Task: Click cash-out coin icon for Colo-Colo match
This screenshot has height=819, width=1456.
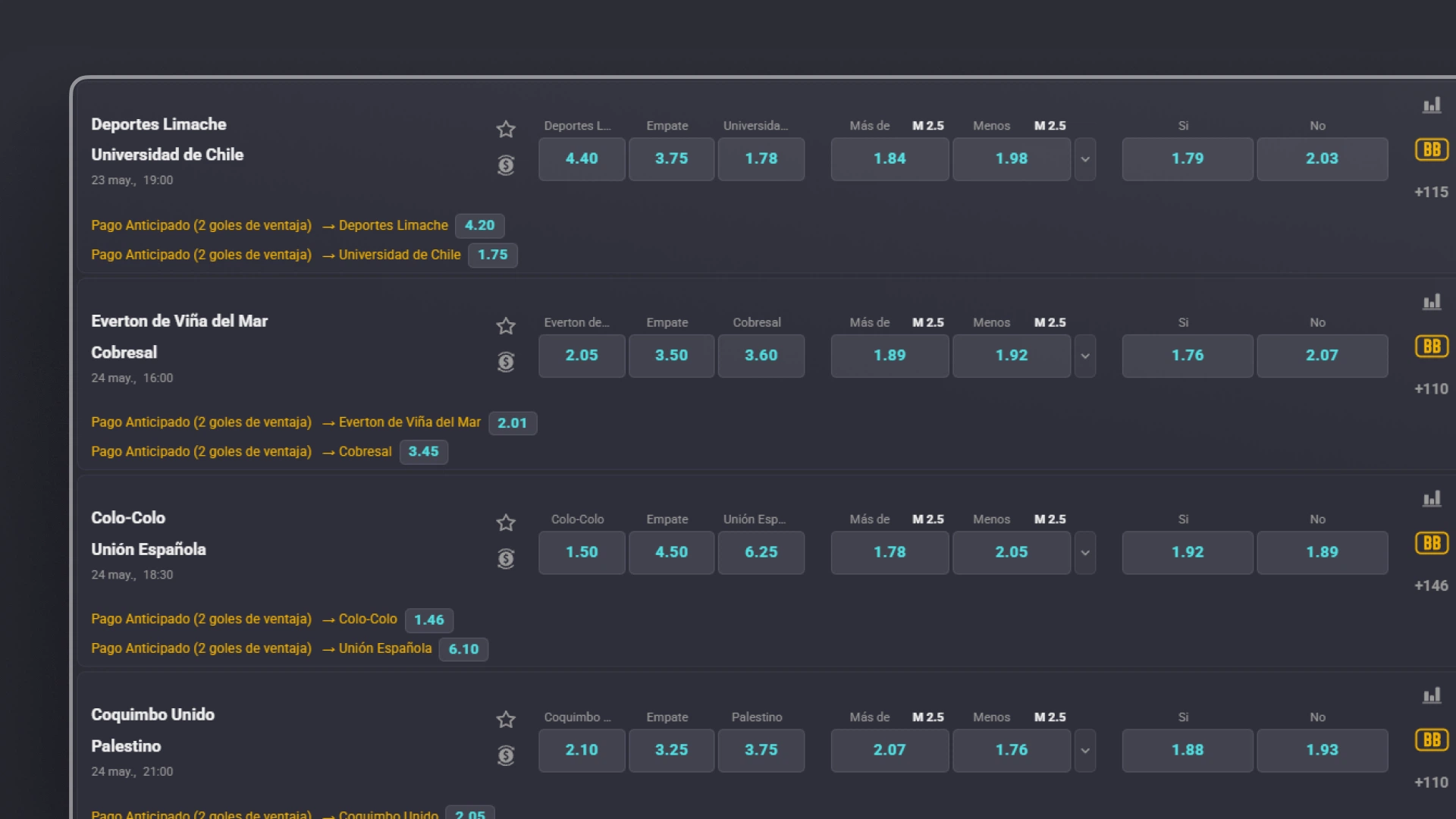Action: click(x=506, y=559)
